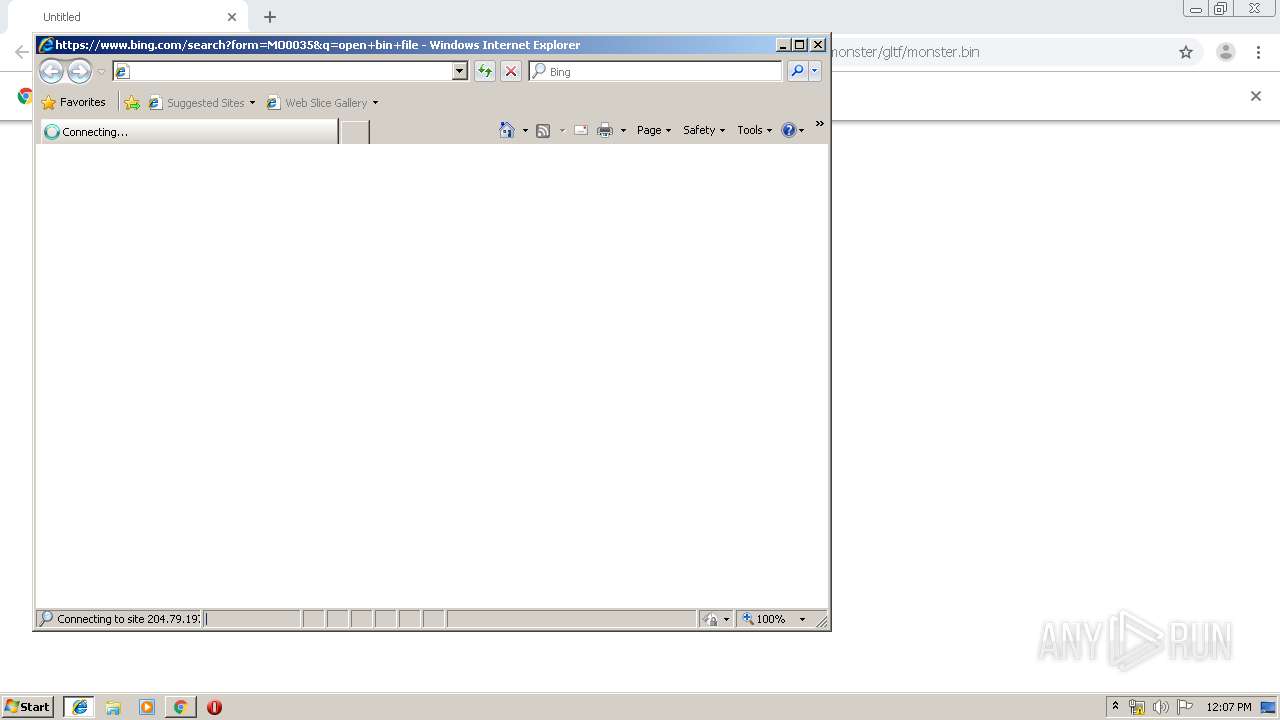
Task: Click the taskbar clock 12:07 PM
Action: click(x=1229, y=707)
